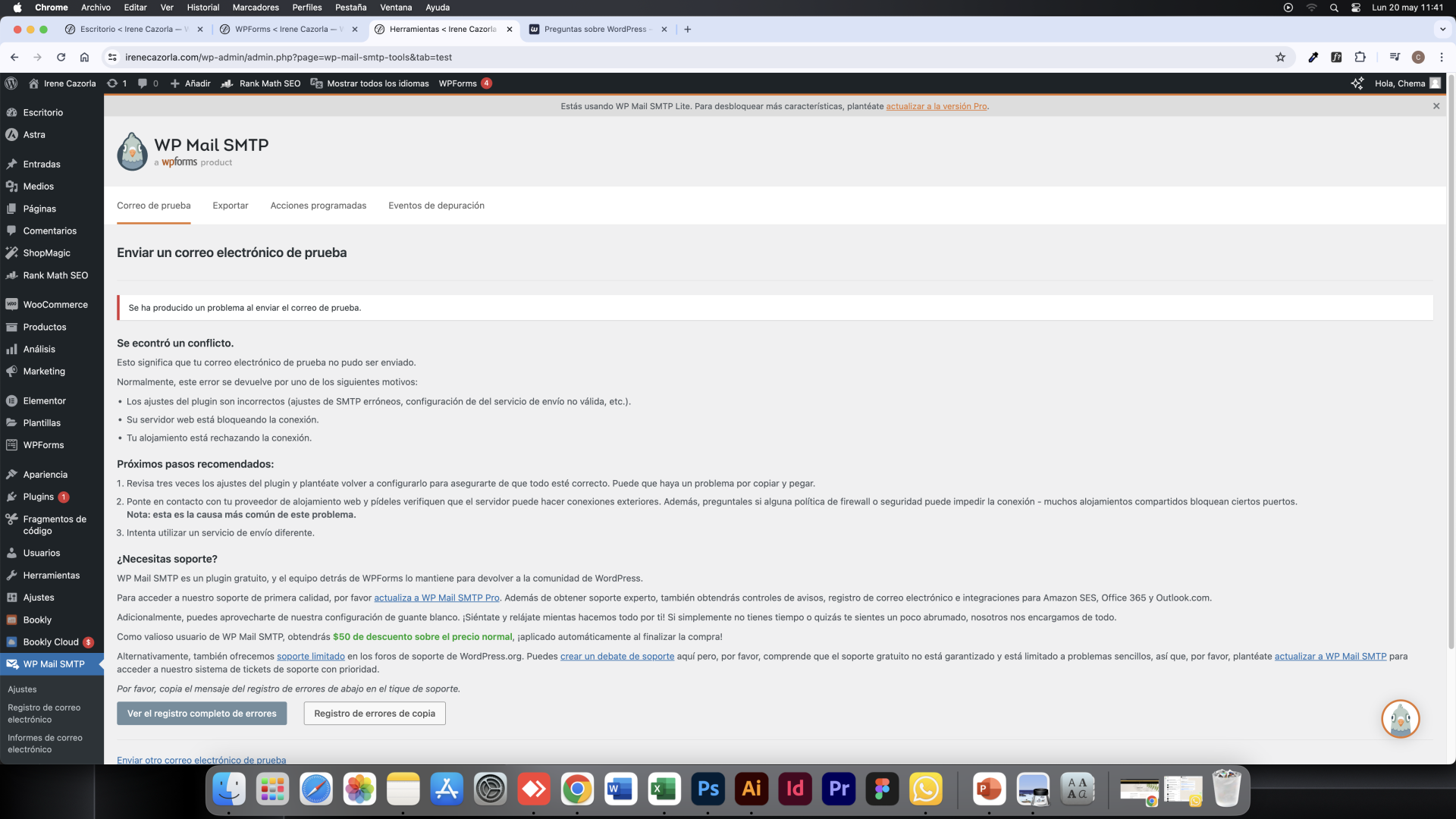
Task: Open crear un debate de soporte link
Action: pyautogui.click(x=617, y=656)
